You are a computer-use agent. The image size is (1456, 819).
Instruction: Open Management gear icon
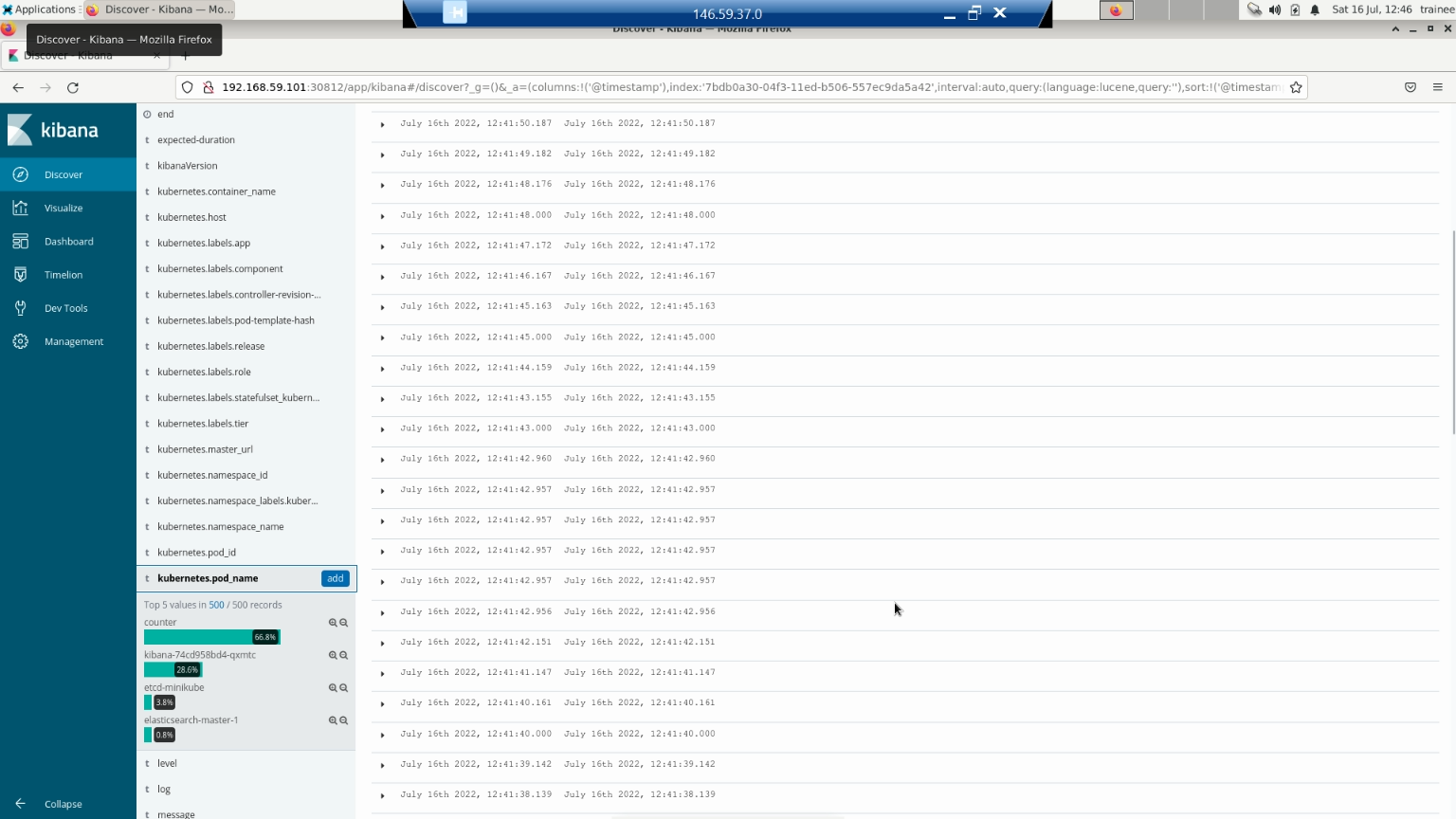point(20,341)
